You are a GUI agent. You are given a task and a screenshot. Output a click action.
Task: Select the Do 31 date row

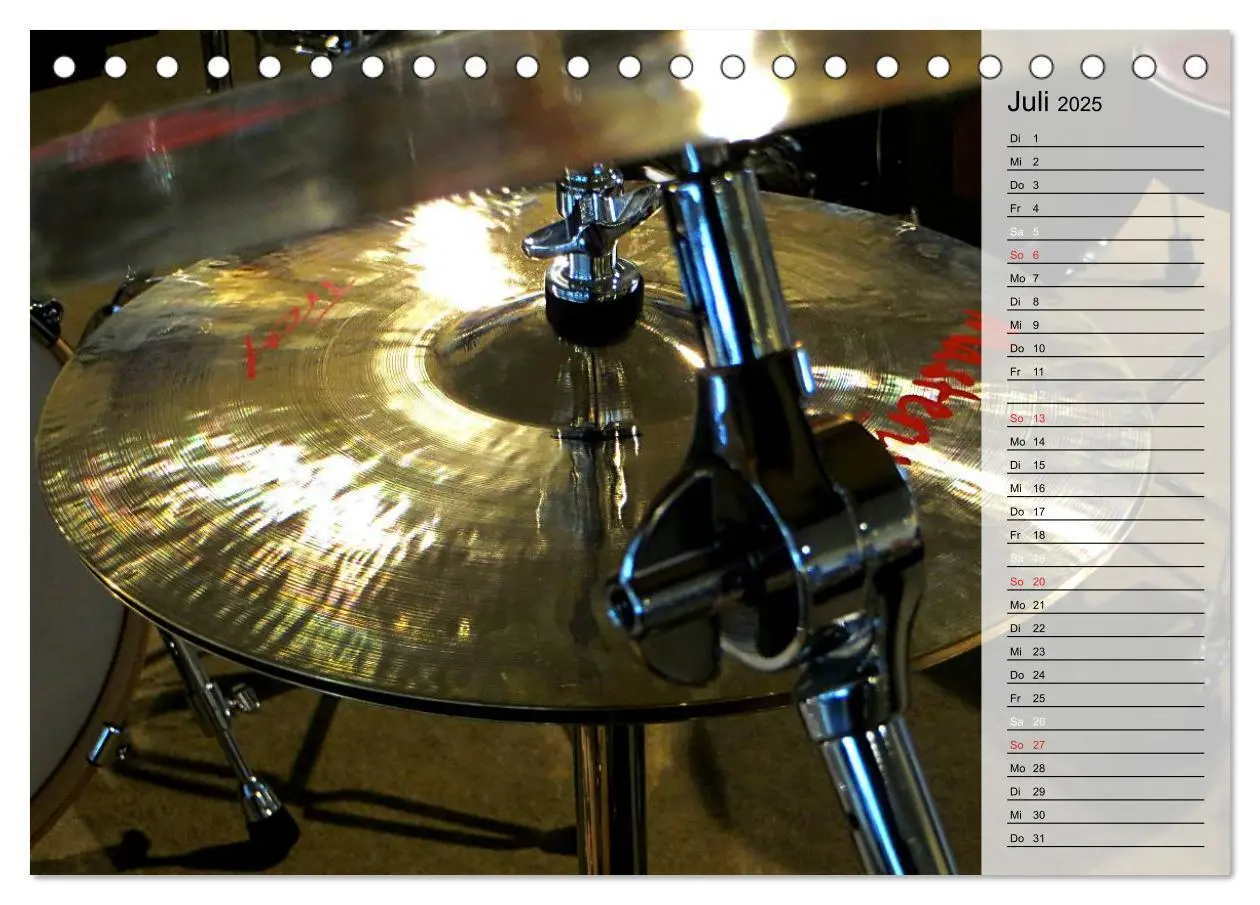[x=1105, y=838]
